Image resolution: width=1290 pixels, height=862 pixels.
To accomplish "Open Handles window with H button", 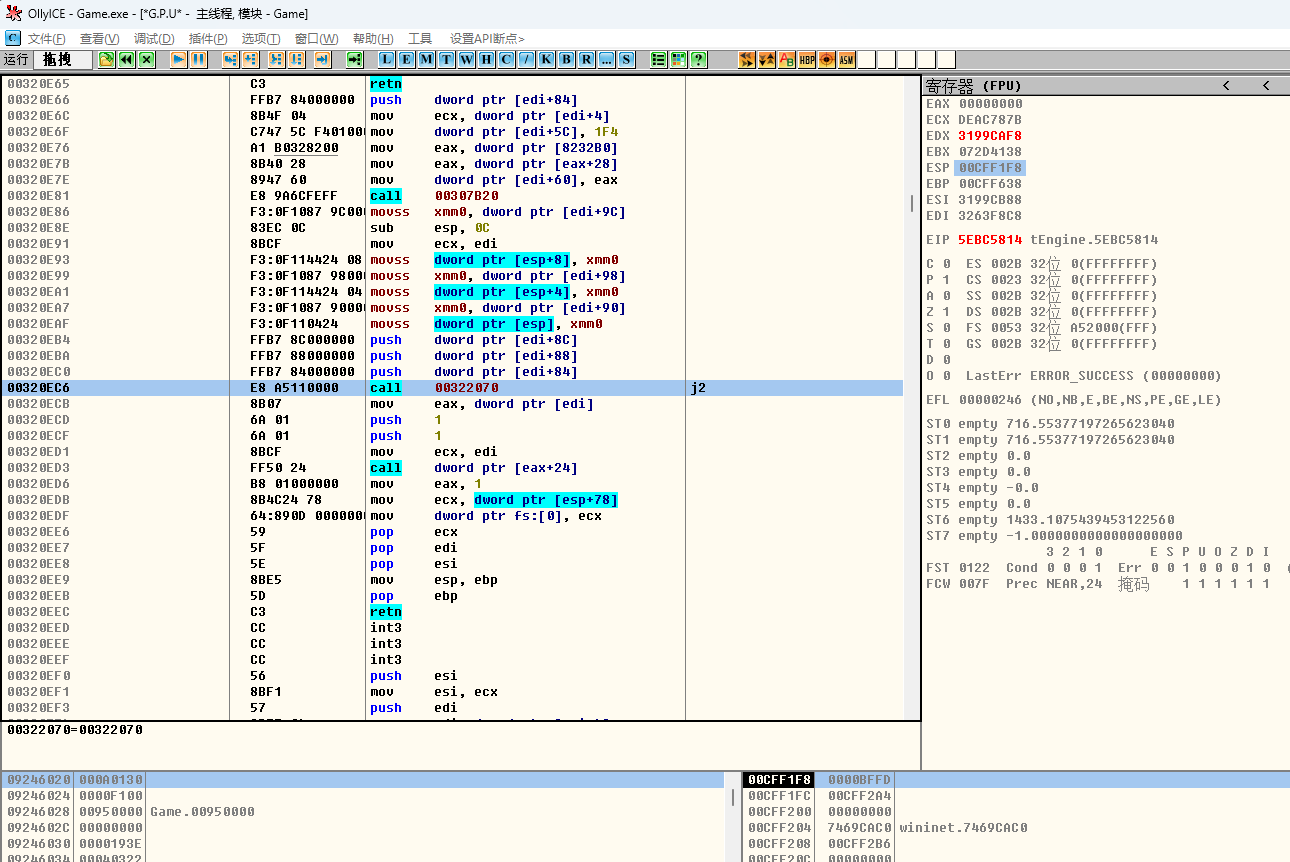I will pyautogui.click(x=486, y=59).
